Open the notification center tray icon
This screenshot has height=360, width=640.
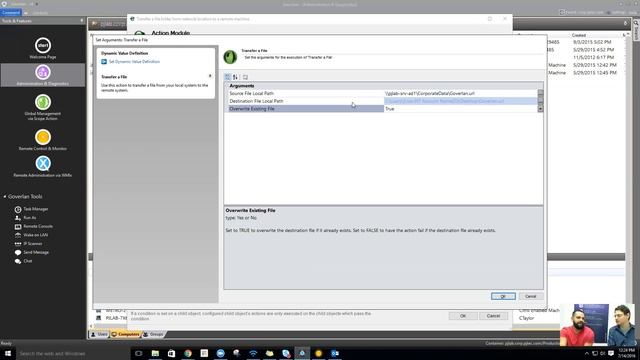click(x=611, y=353)
